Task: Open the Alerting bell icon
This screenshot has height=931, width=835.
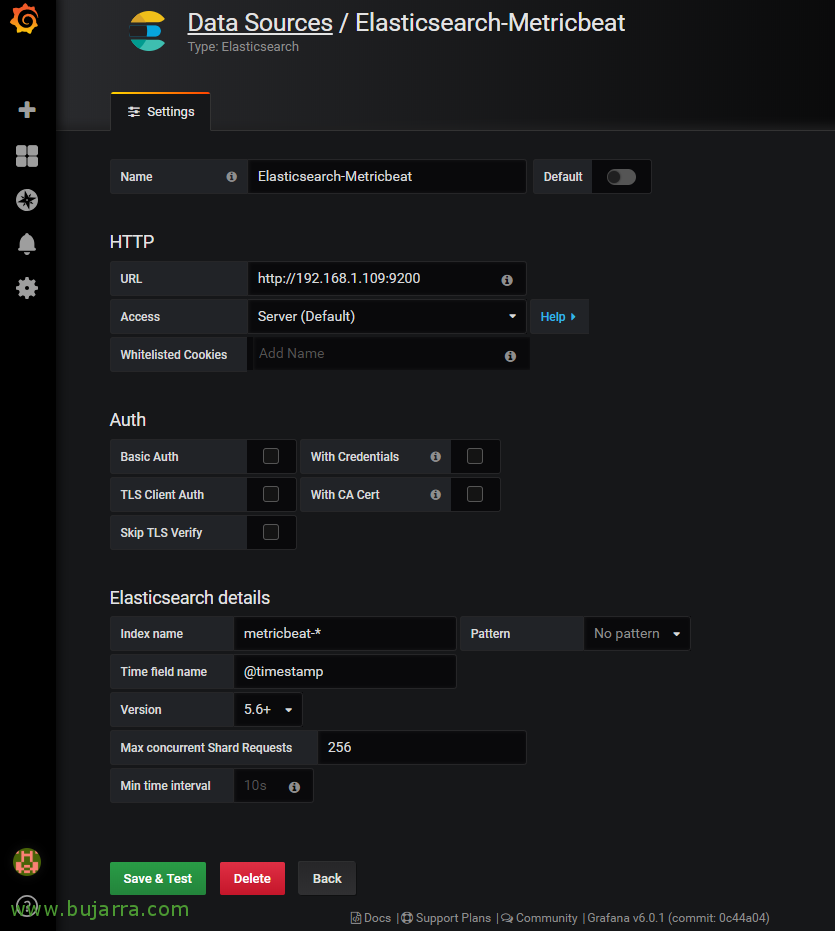Action: coord(27,243)
